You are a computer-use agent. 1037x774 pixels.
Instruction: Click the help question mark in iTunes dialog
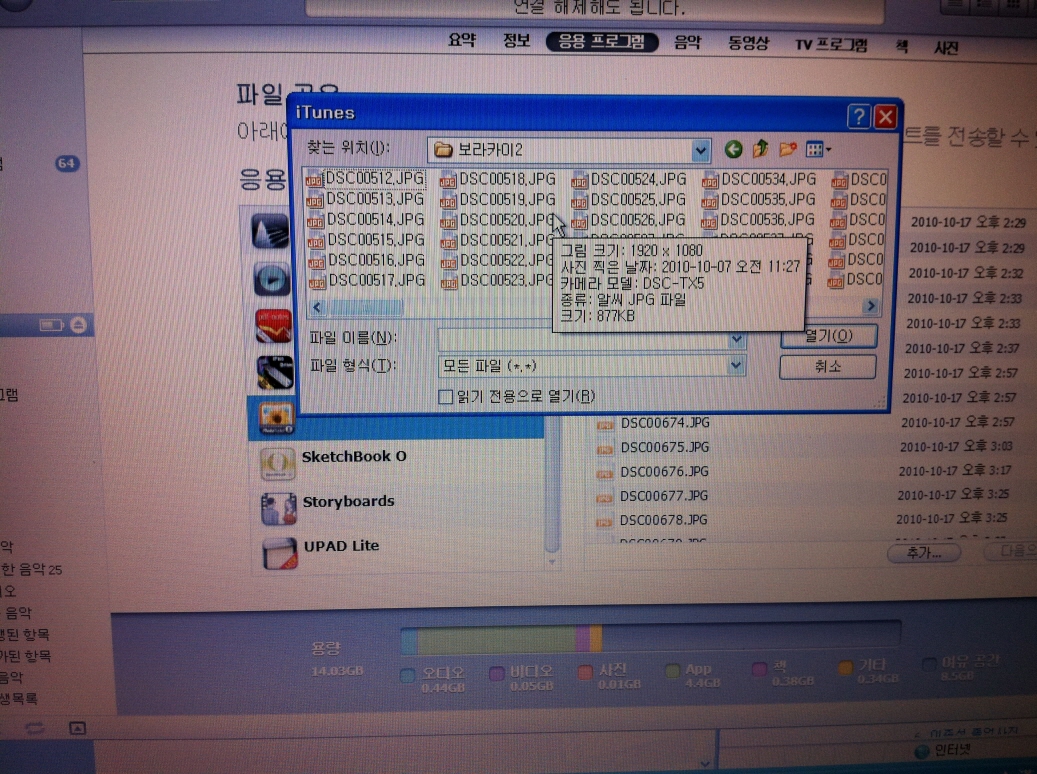coord(858,117)
